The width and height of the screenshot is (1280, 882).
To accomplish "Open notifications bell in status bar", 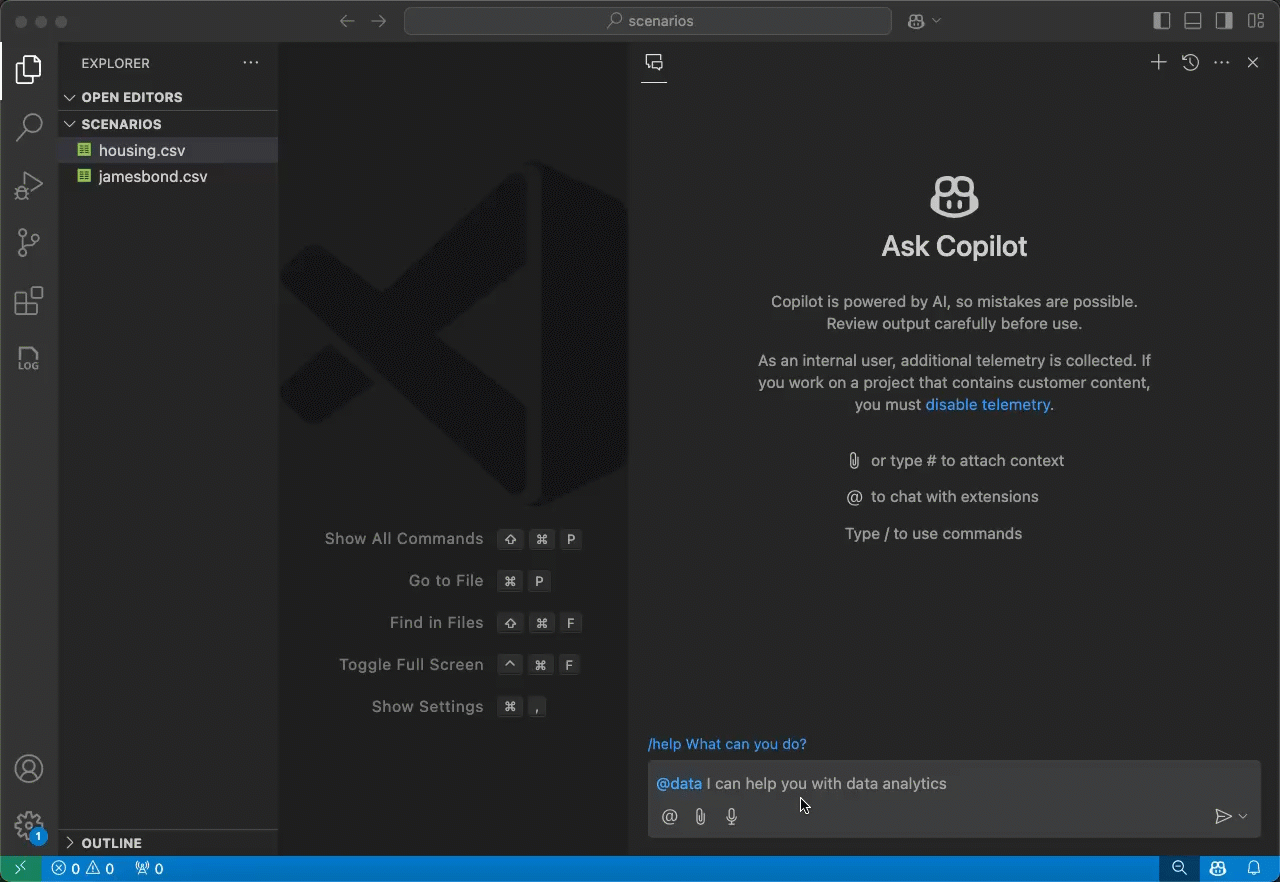I will pyautogui.click(x=1253, y=869).
